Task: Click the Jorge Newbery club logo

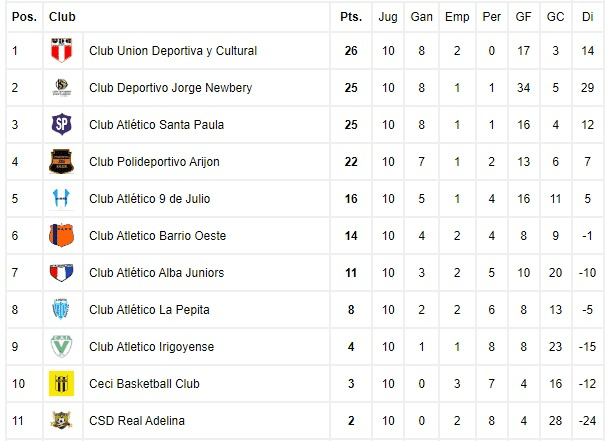Action: point(61,87)
